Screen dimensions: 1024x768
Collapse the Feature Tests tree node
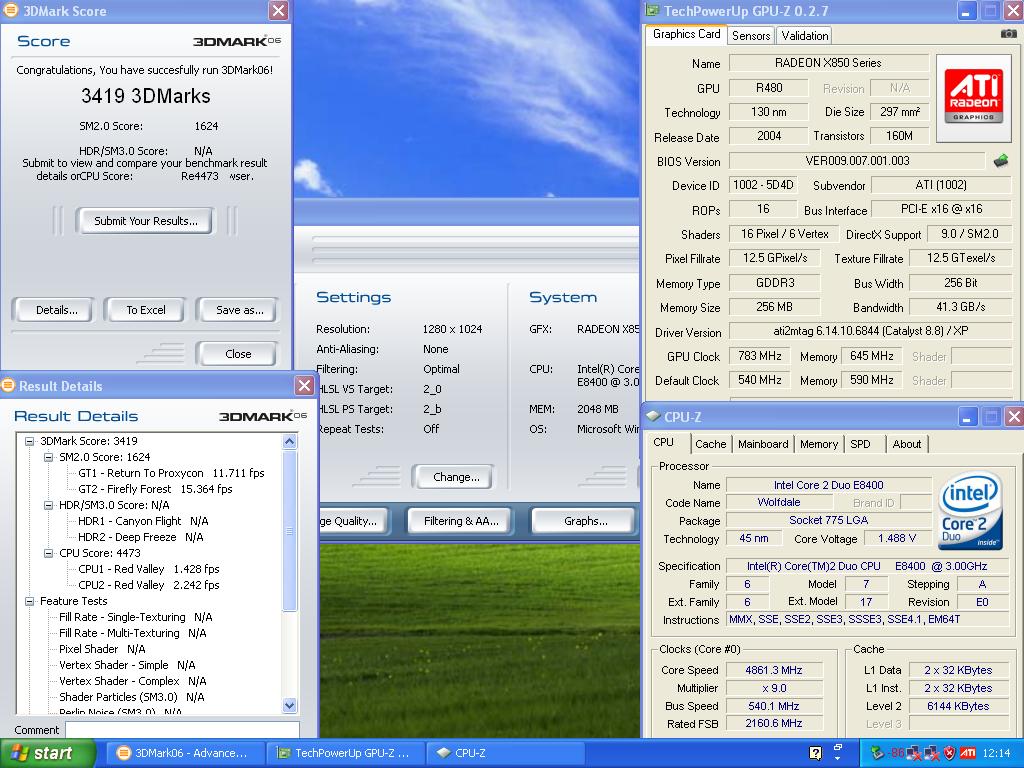tap(29, 601)
